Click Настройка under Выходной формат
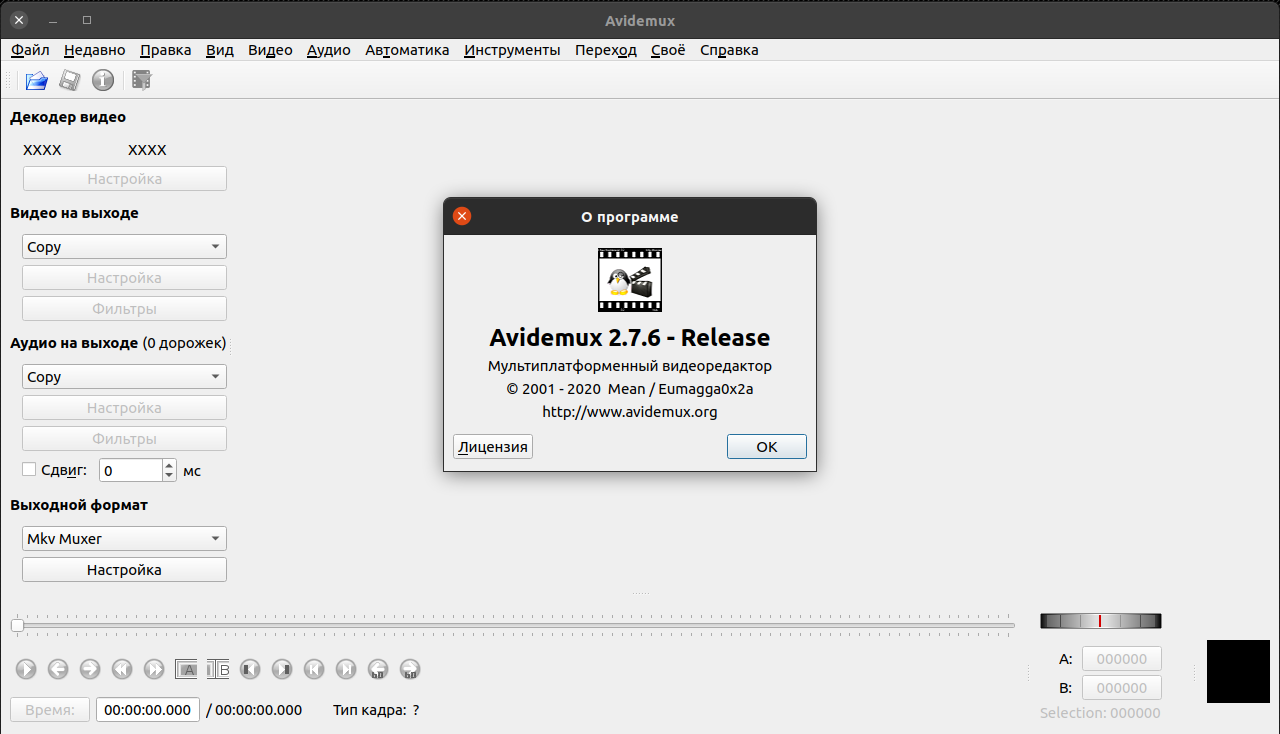 [x=124, y=570]
